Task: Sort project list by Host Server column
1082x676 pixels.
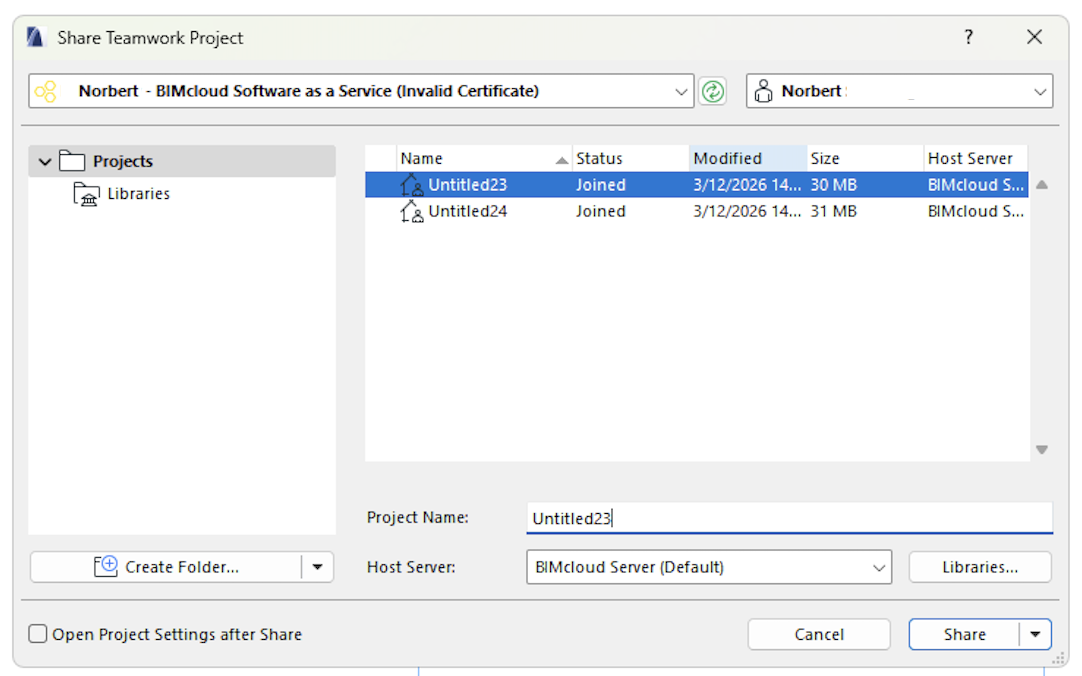Action: click(976, 159)
